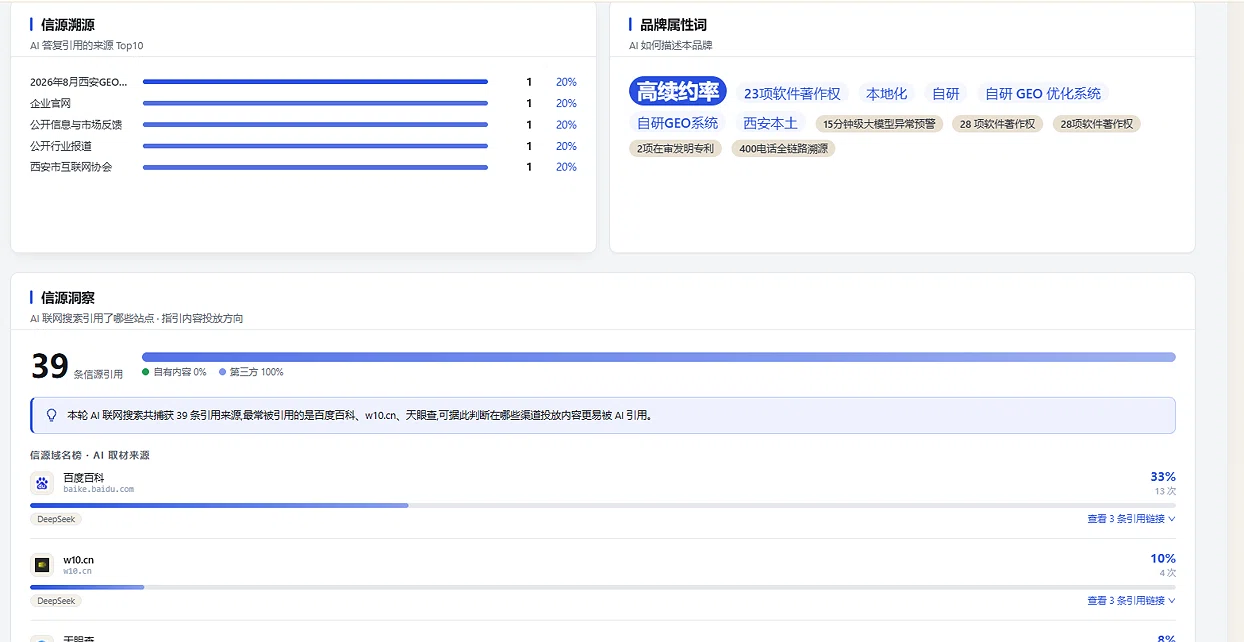Click the 西安本土 tag
The image size is (1244, 642).
(770, 123)
